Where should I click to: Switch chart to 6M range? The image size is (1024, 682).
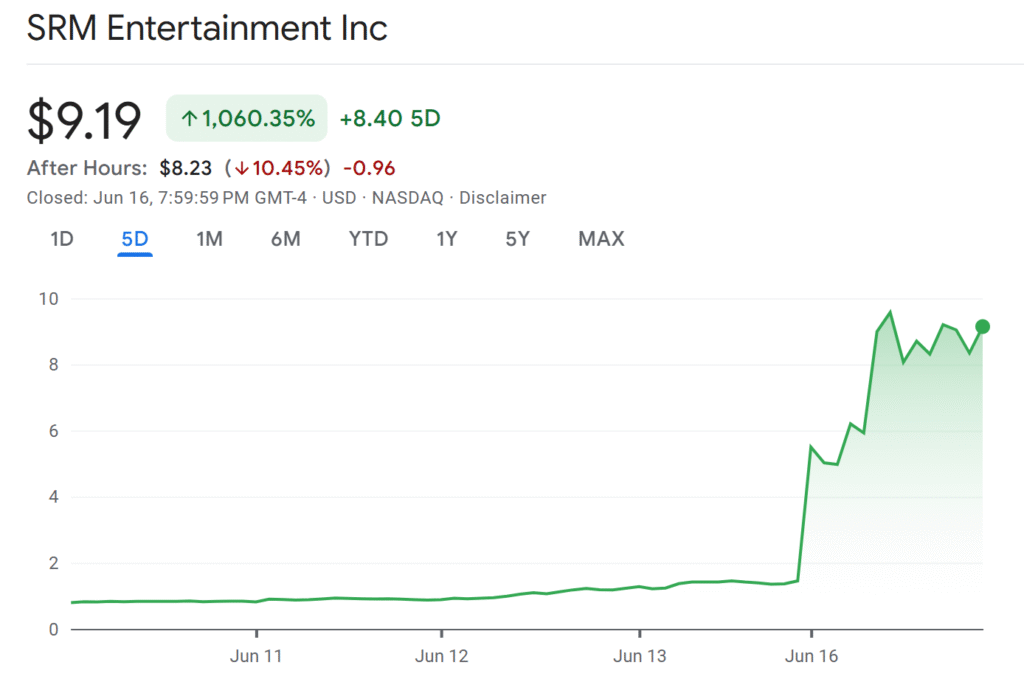(285, 239)
